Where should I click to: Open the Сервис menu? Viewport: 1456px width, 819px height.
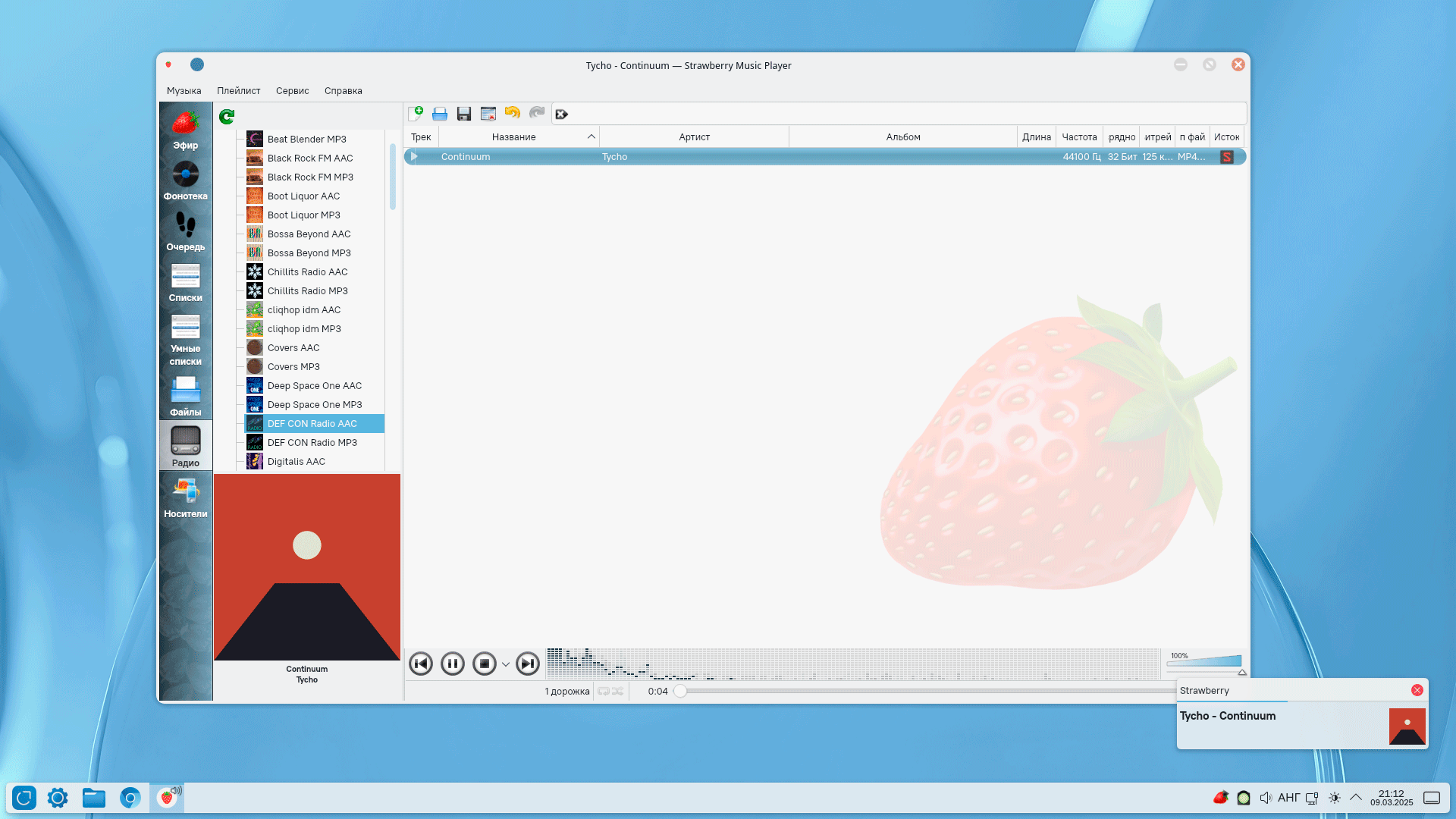[x=292, y=90]
